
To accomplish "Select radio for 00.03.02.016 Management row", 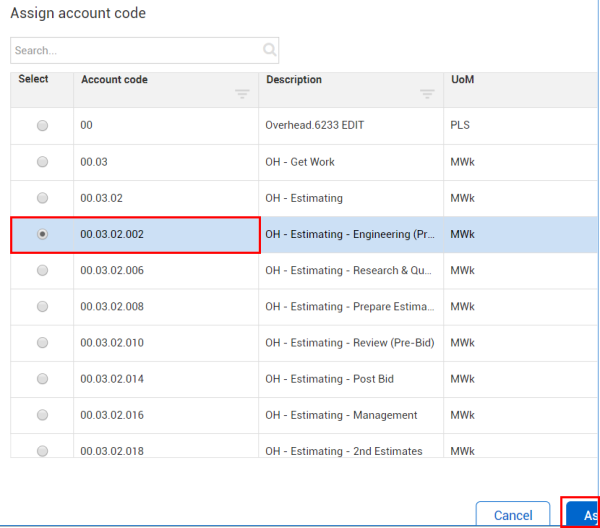I will tap(42, 415).
